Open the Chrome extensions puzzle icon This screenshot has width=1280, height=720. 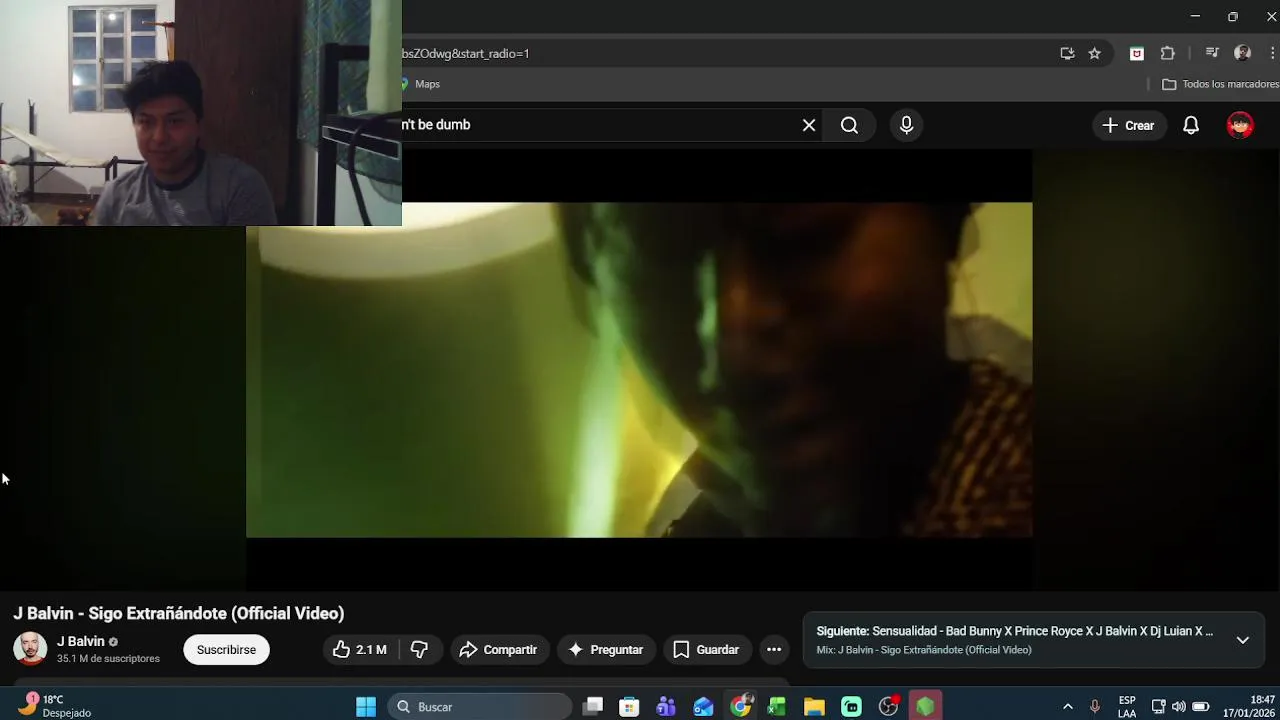[1168, 53]
